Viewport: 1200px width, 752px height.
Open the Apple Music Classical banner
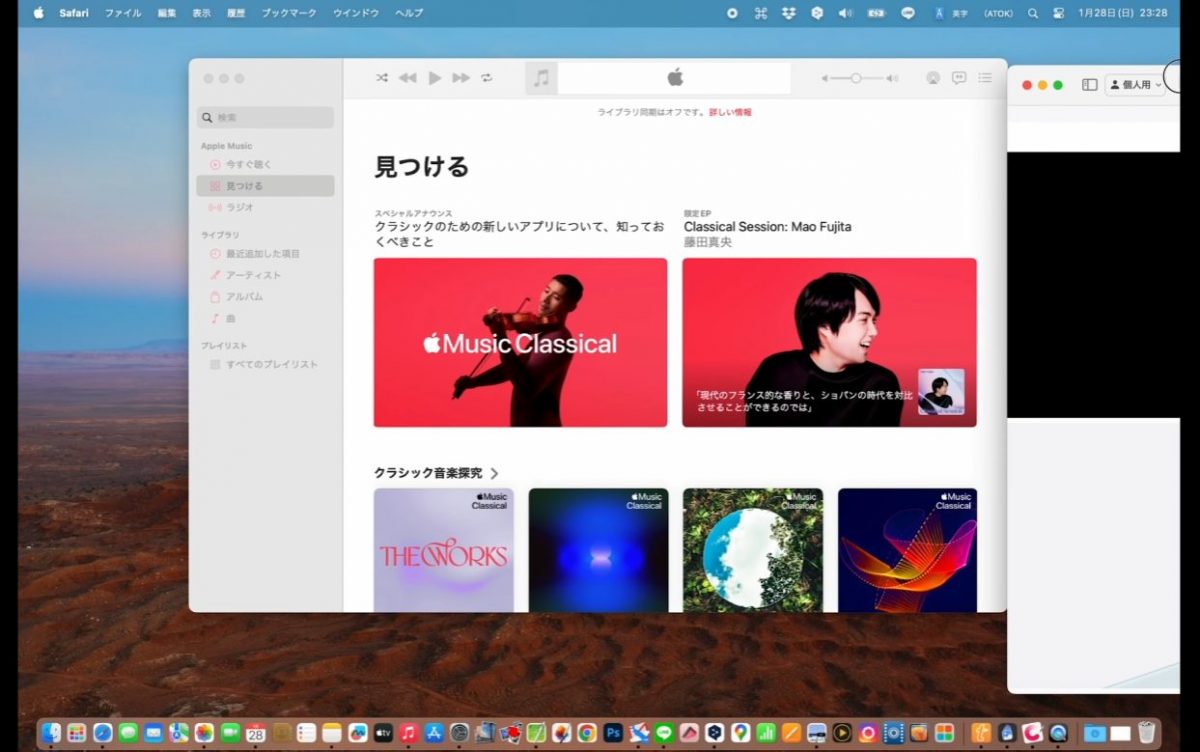pyautogui.click(x=520, y=343)
